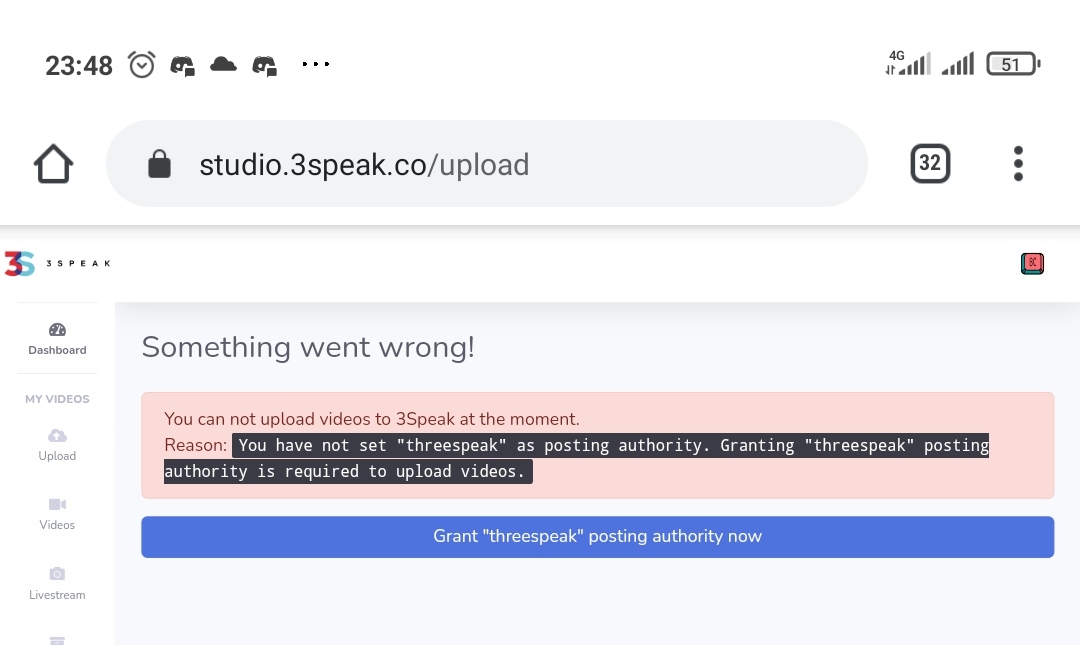Click the Upload cloud icon
The image size is (1080, 645).
click(57, 436)
